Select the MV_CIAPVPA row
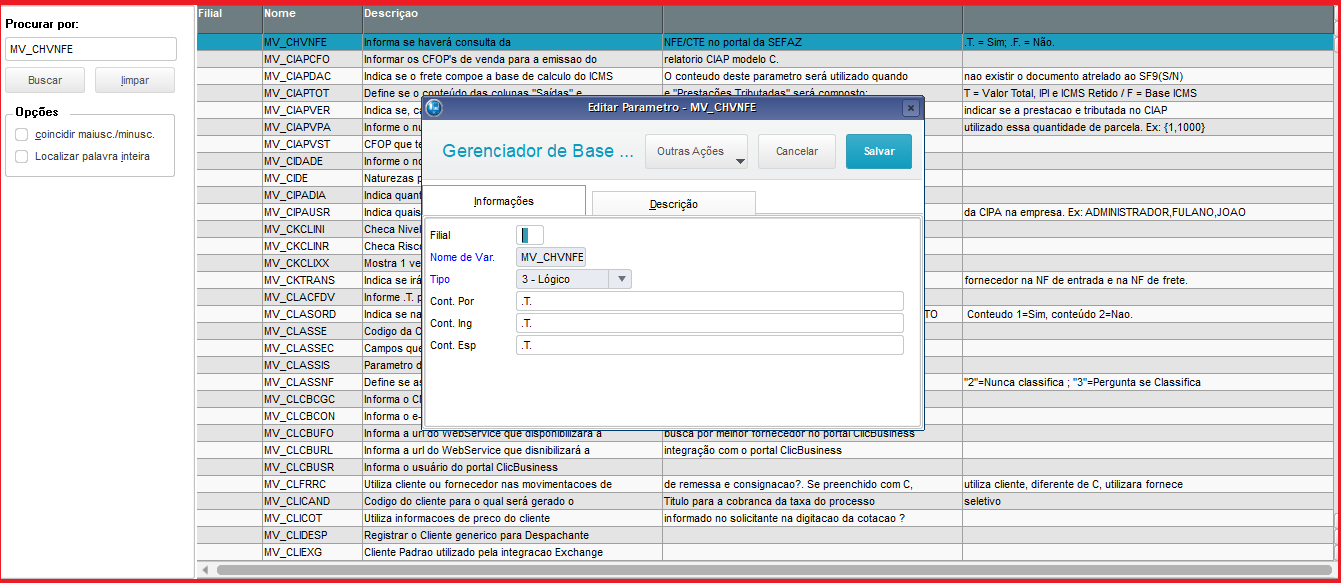Viewport: 1341px width, 583px height. [765, 127]
